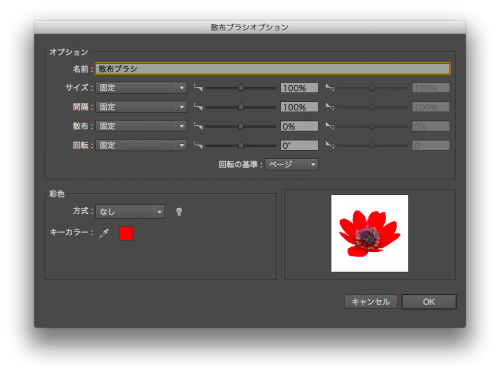Click the disabled 回転 maximum 0° field
Screen dimensions: 500x375
pos(431,146)
